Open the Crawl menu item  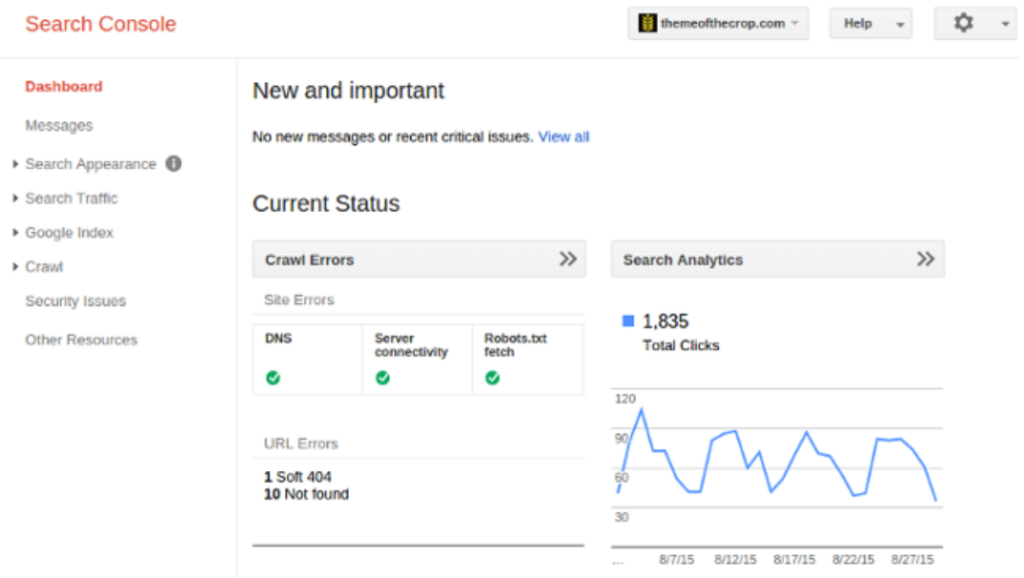pos(44,266)
